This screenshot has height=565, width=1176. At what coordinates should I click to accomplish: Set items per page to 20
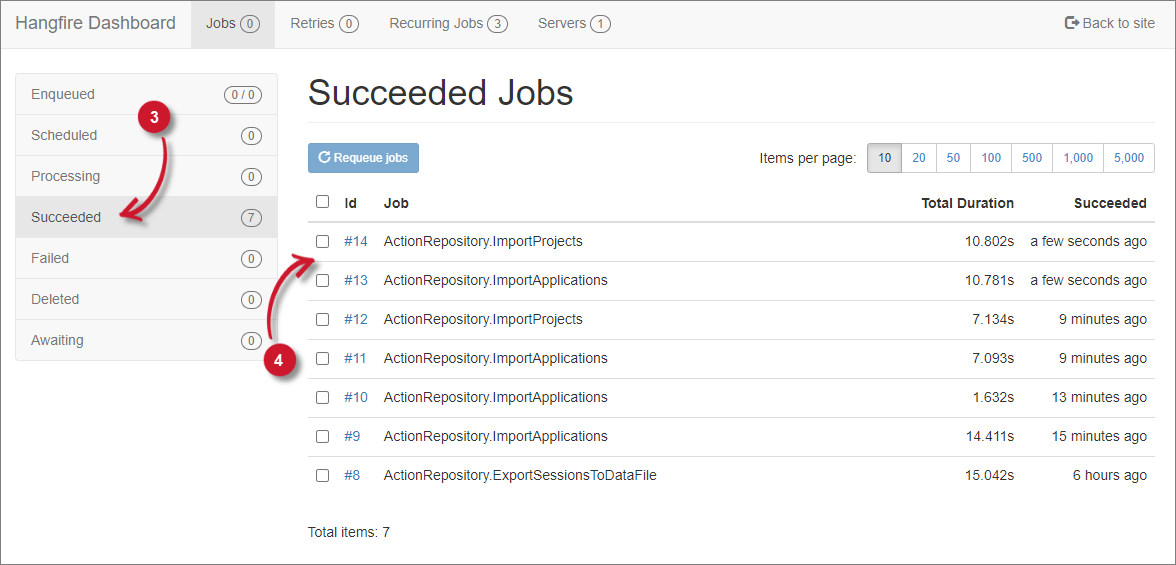(919, 158)
